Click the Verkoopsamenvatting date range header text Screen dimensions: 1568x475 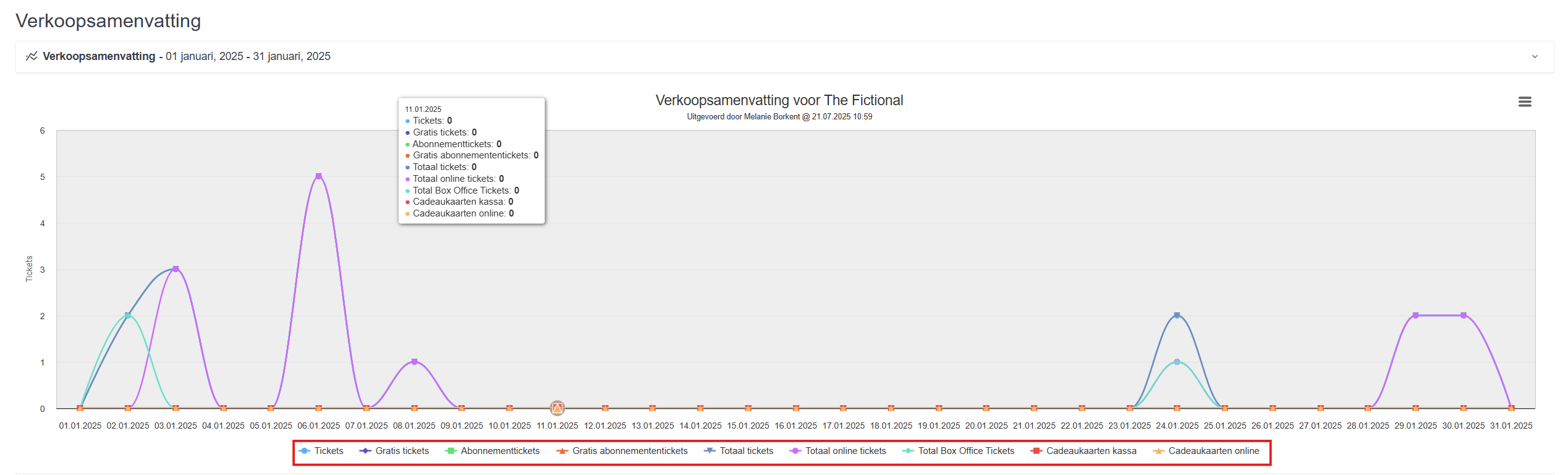pos(186,56)
